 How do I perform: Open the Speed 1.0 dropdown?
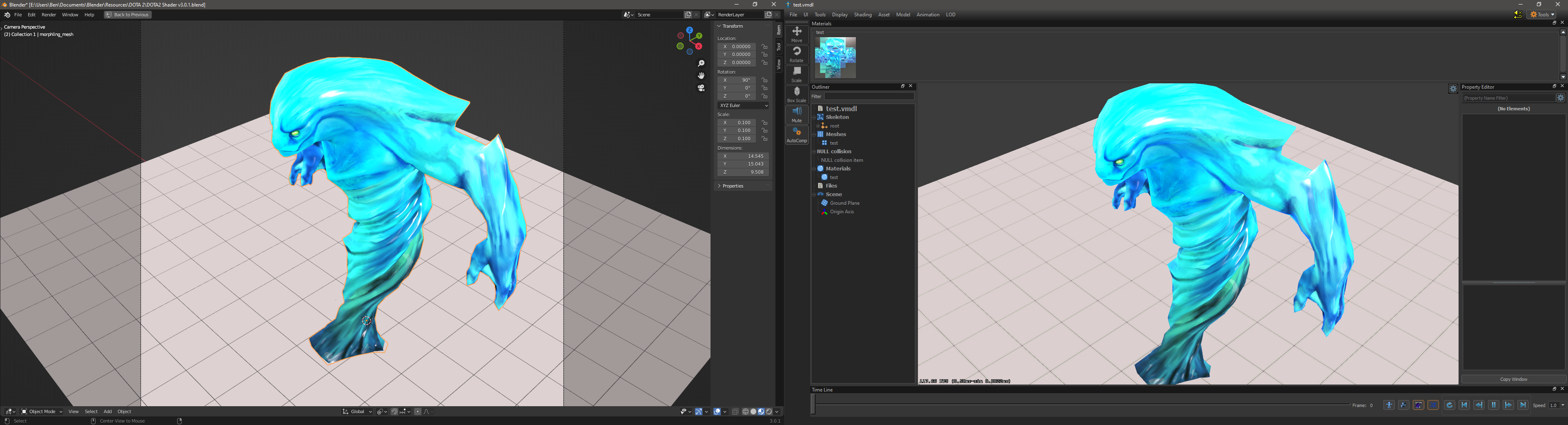pos(1557,405)
